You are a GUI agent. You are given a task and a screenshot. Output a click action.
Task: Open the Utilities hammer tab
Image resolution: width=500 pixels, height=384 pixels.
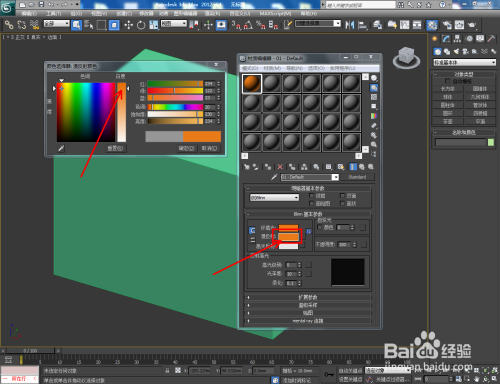point(491,39)
